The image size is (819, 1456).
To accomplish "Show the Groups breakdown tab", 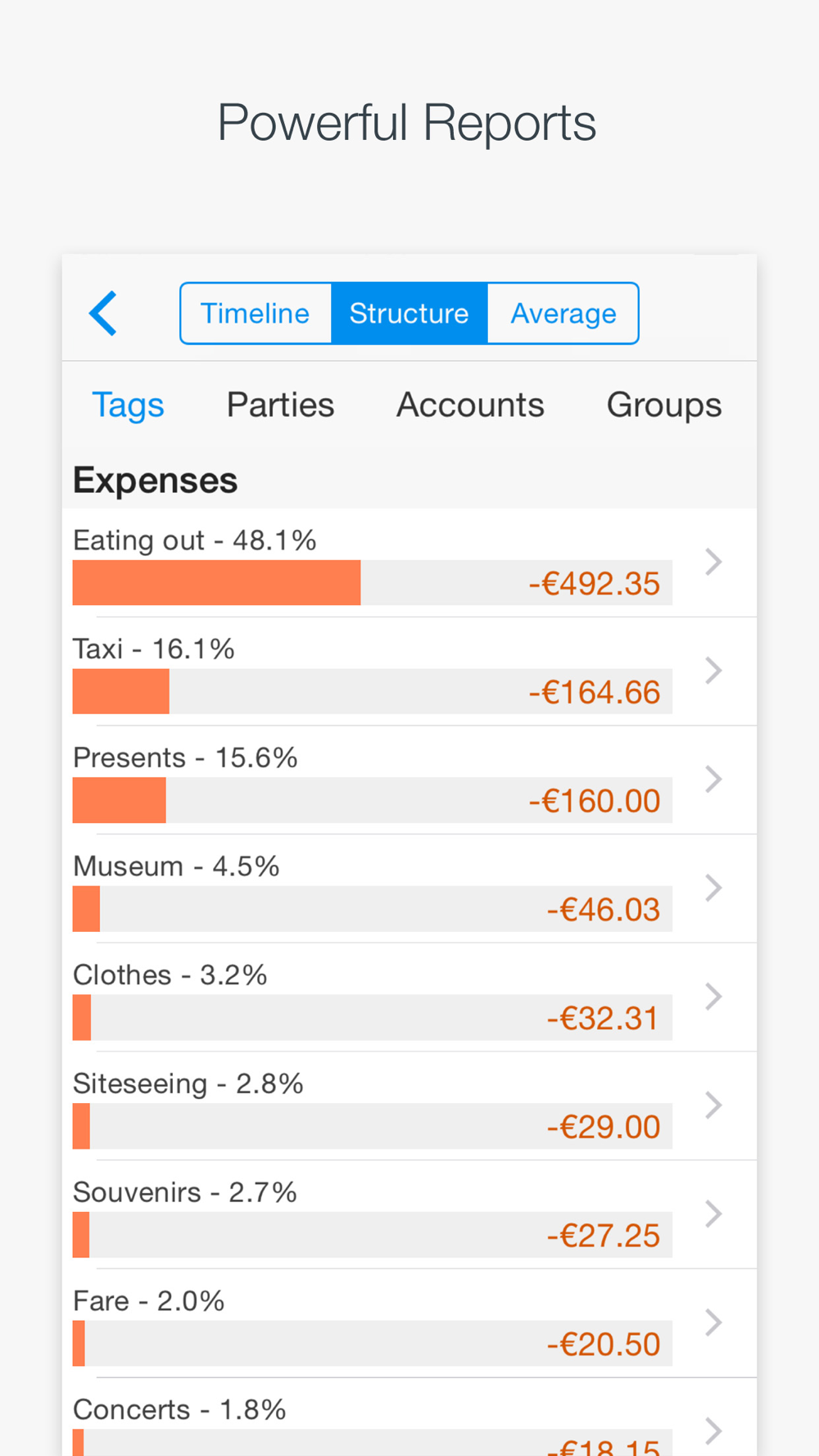I will click(663, 405).
